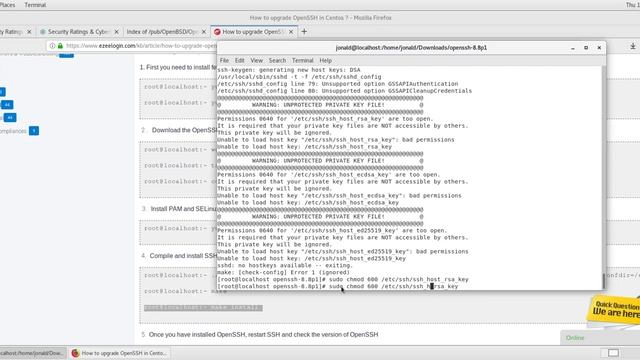This screenshot has width=640, height=360.
Task: Click the Firefox icon in taskbar
Action: [75, 353]
